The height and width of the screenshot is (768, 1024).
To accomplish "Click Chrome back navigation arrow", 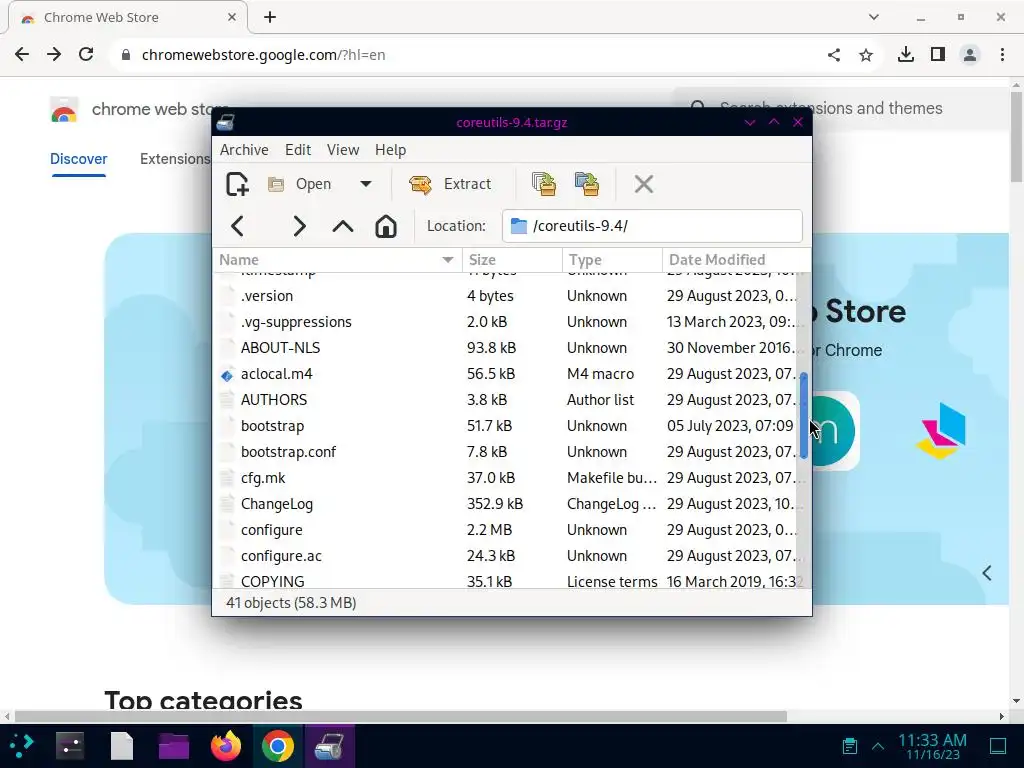I will pyautogui.click(x=22, y=54).
